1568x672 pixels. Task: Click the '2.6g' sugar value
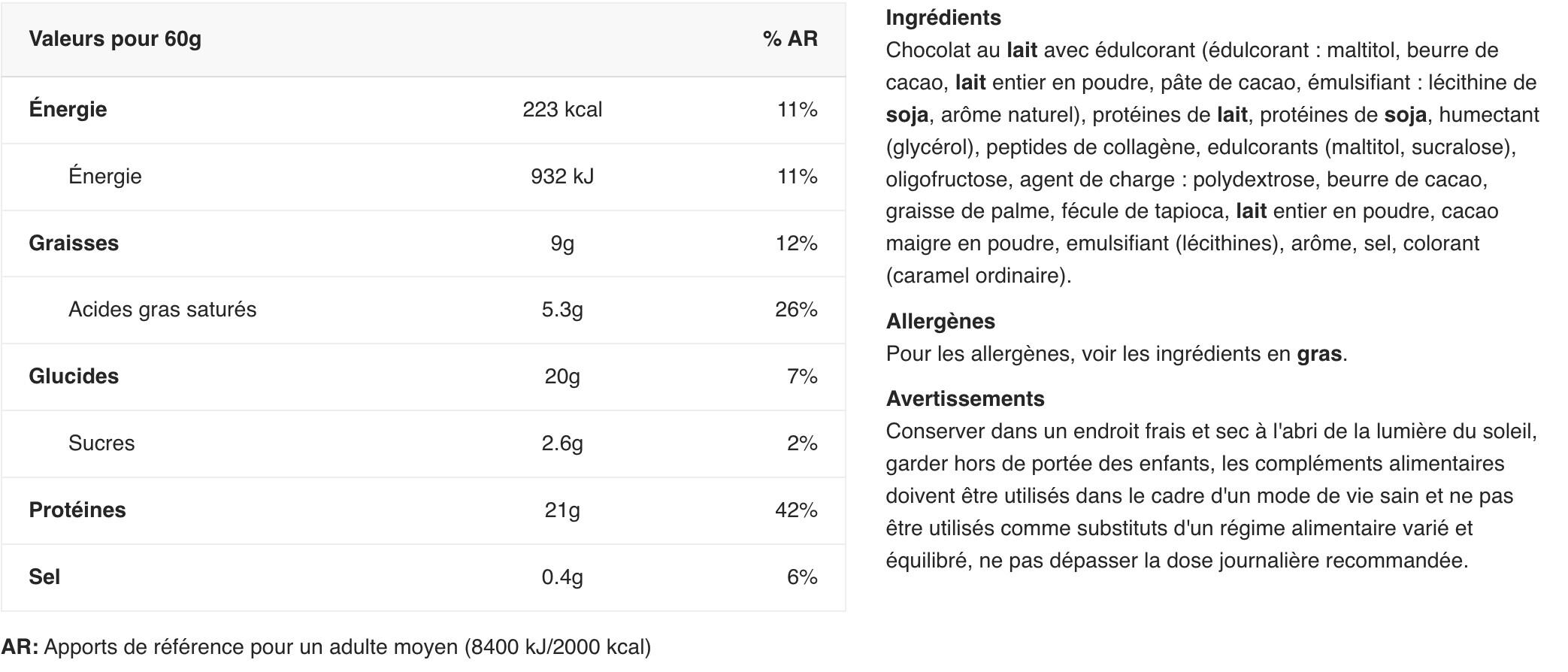point(562,443)
